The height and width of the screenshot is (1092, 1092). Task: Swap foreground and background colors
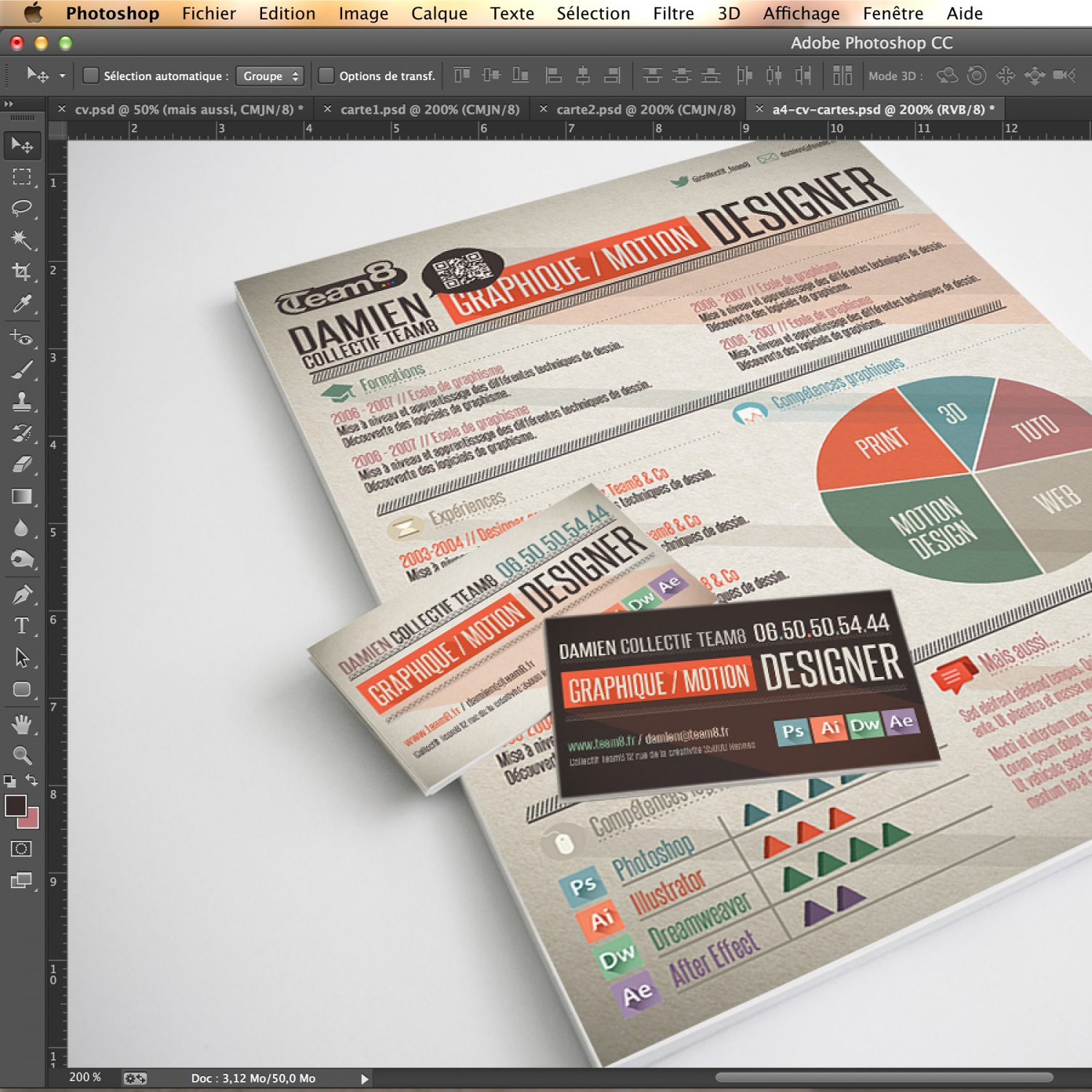(32, 780)
